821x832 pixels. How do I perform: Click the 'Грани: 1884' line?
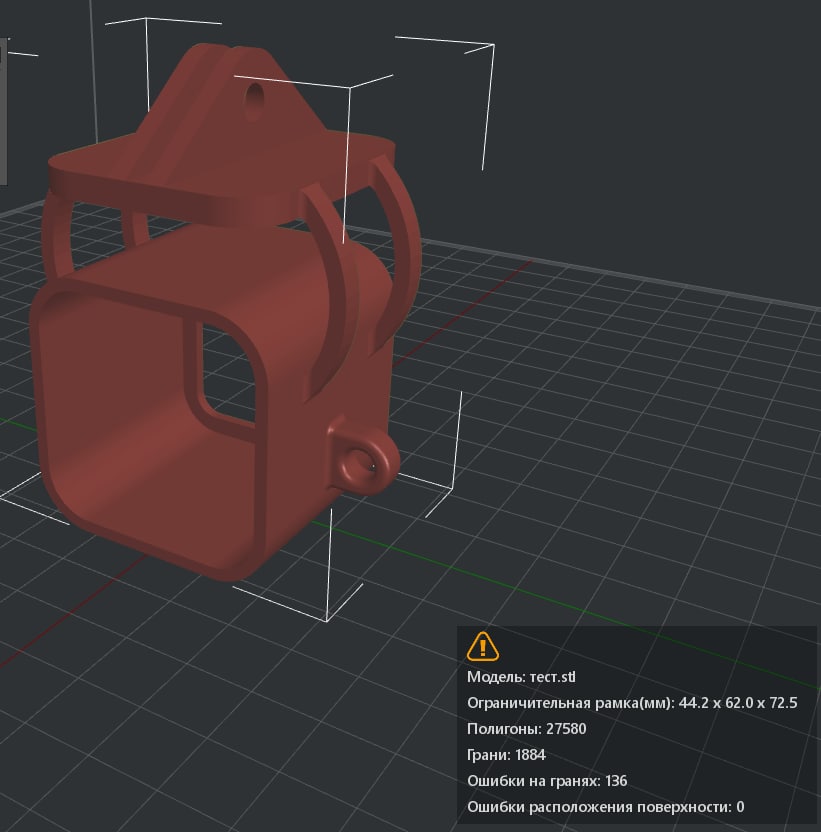click(506, 755)
